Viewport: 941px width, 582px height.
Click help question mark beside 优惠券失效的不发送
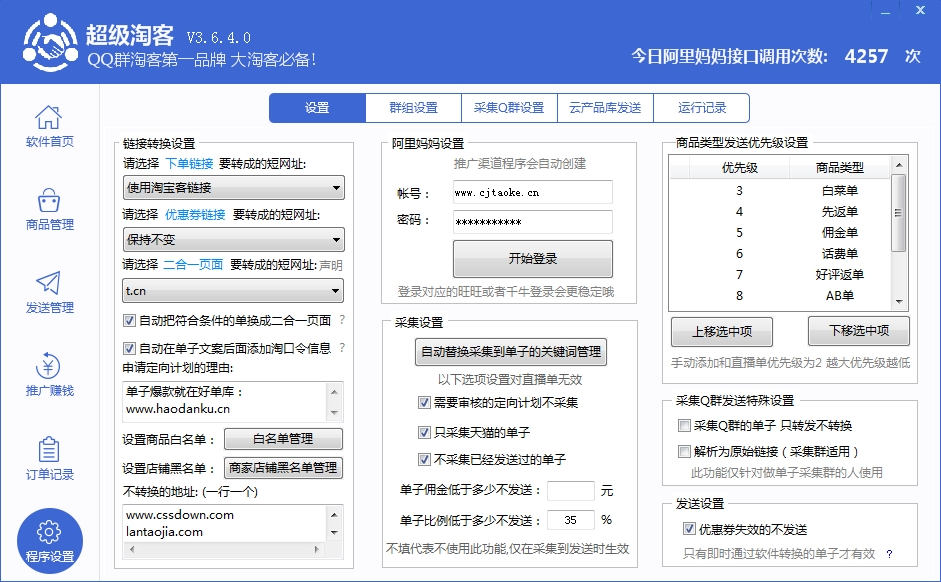coord(889,554)
